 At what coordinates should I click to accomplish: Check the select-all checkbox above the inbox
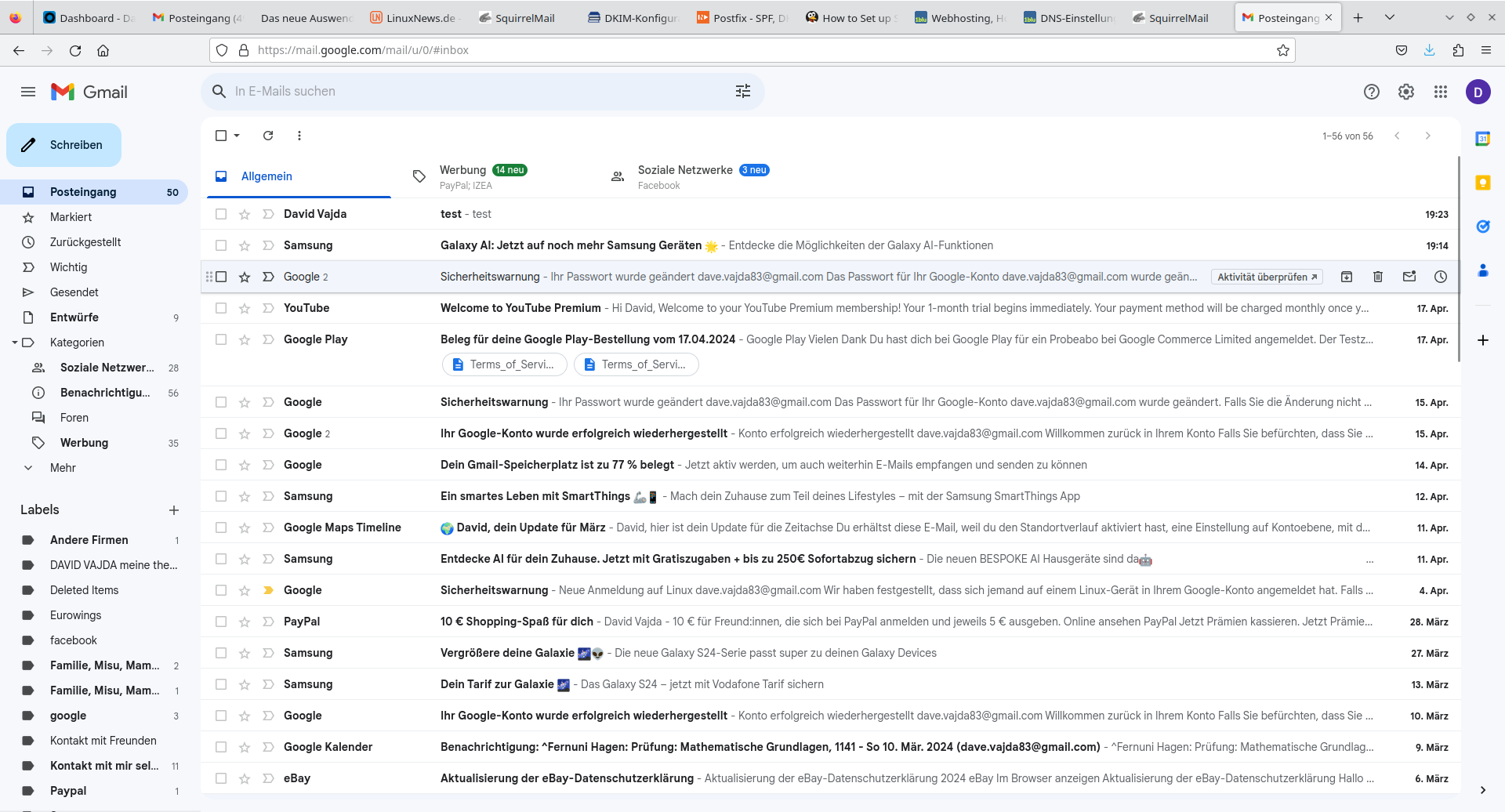[220, 136]
